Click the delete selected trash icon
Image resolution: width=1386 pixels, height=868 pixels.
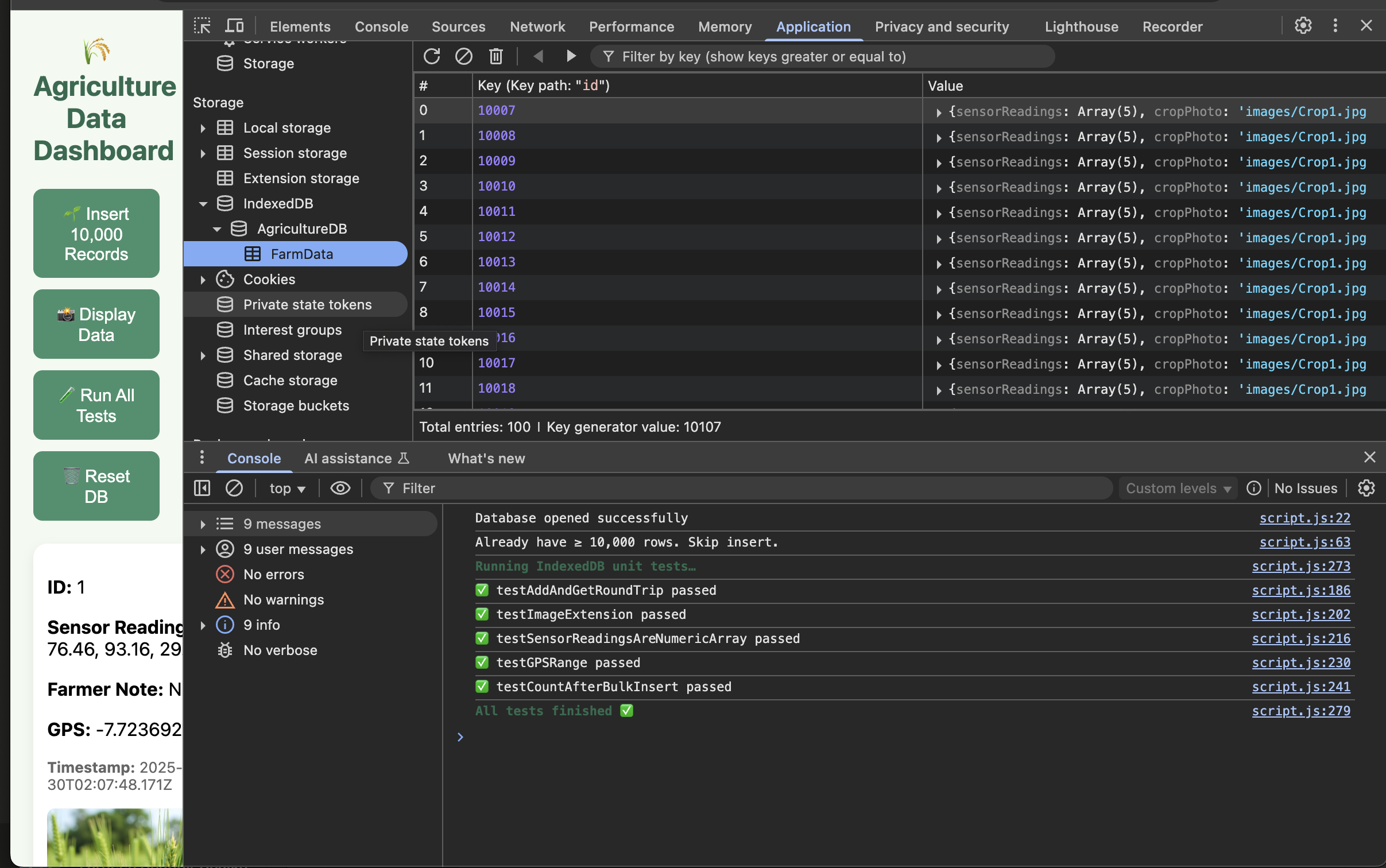coord(495,56)
